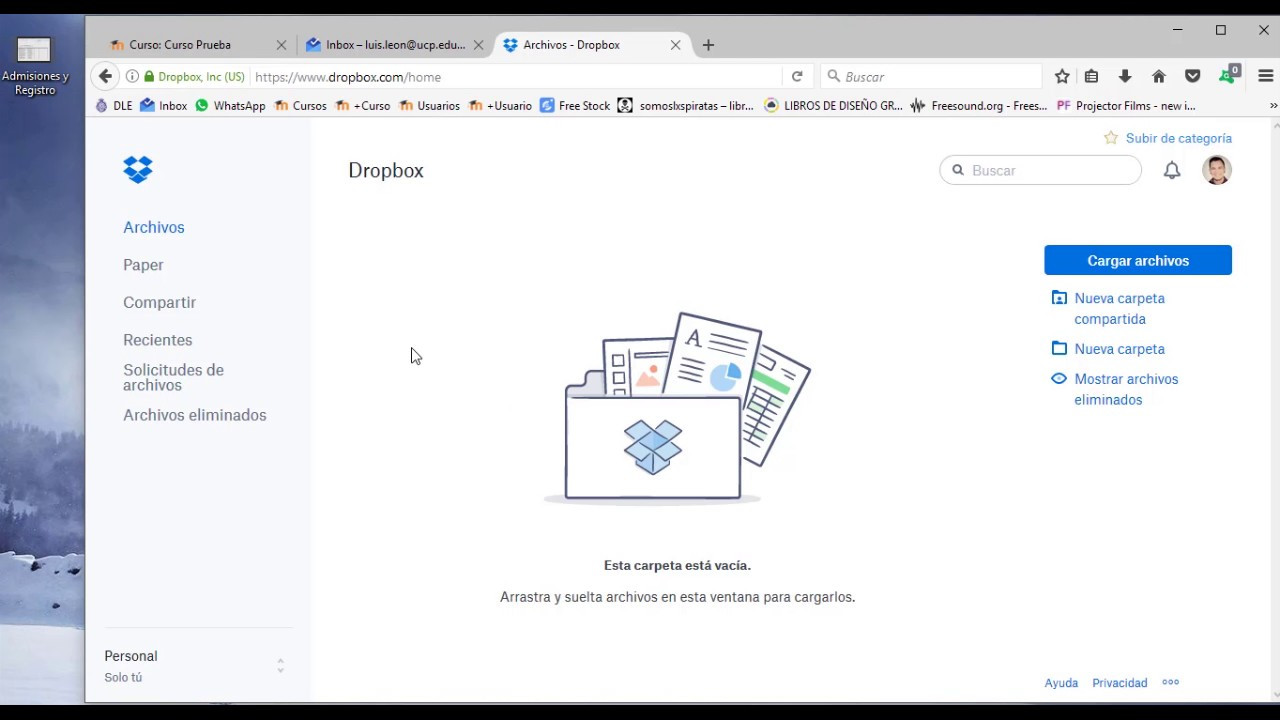Click the lock icon showing Dropbox, Inc (US)
Screen dimensions: 1280x720
(149, 76)
